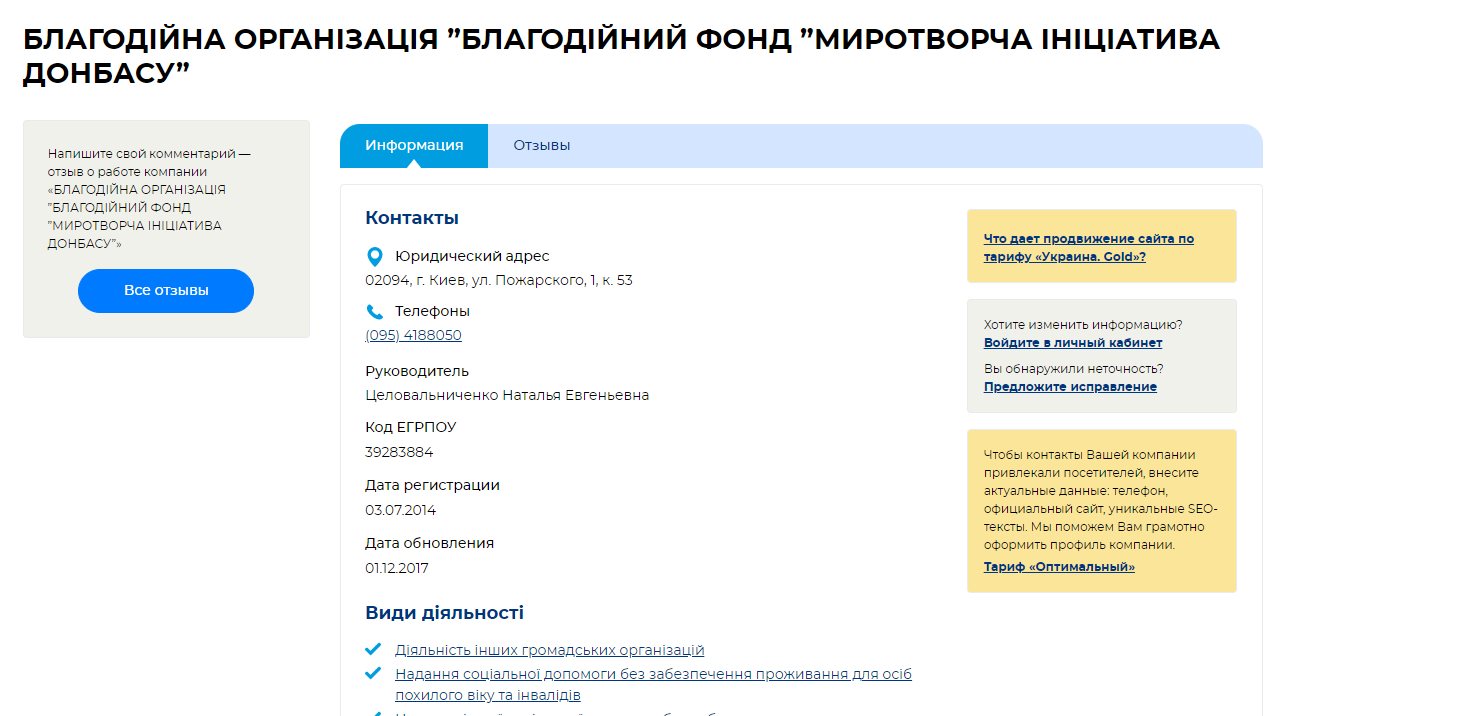This screenshot has width=1480, height=716.
Task: Click the registration date 03.07.2014
Action: click(401, 510)
